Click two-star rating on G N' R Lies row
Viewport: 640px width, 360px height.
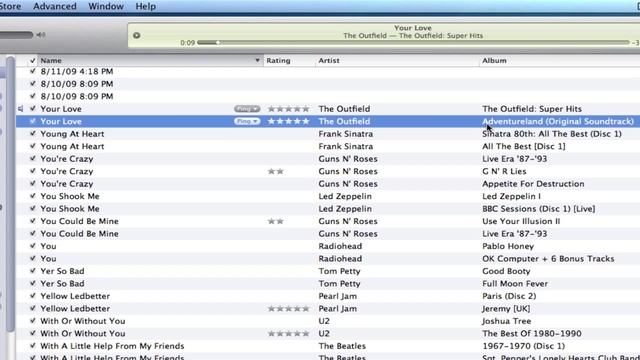276,171
